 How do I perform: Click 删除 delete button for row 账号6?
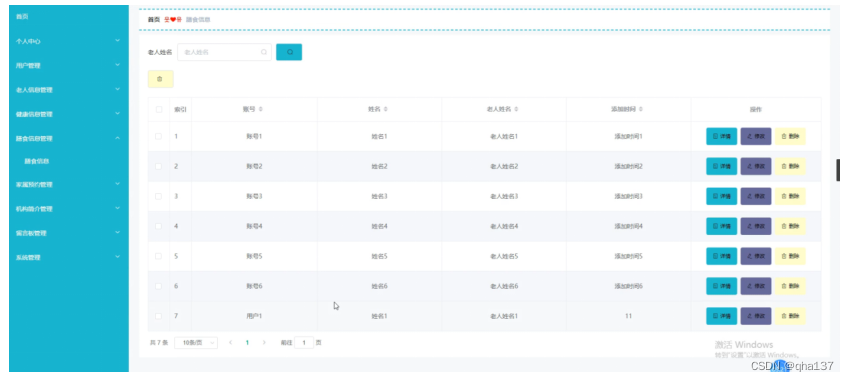790,286
